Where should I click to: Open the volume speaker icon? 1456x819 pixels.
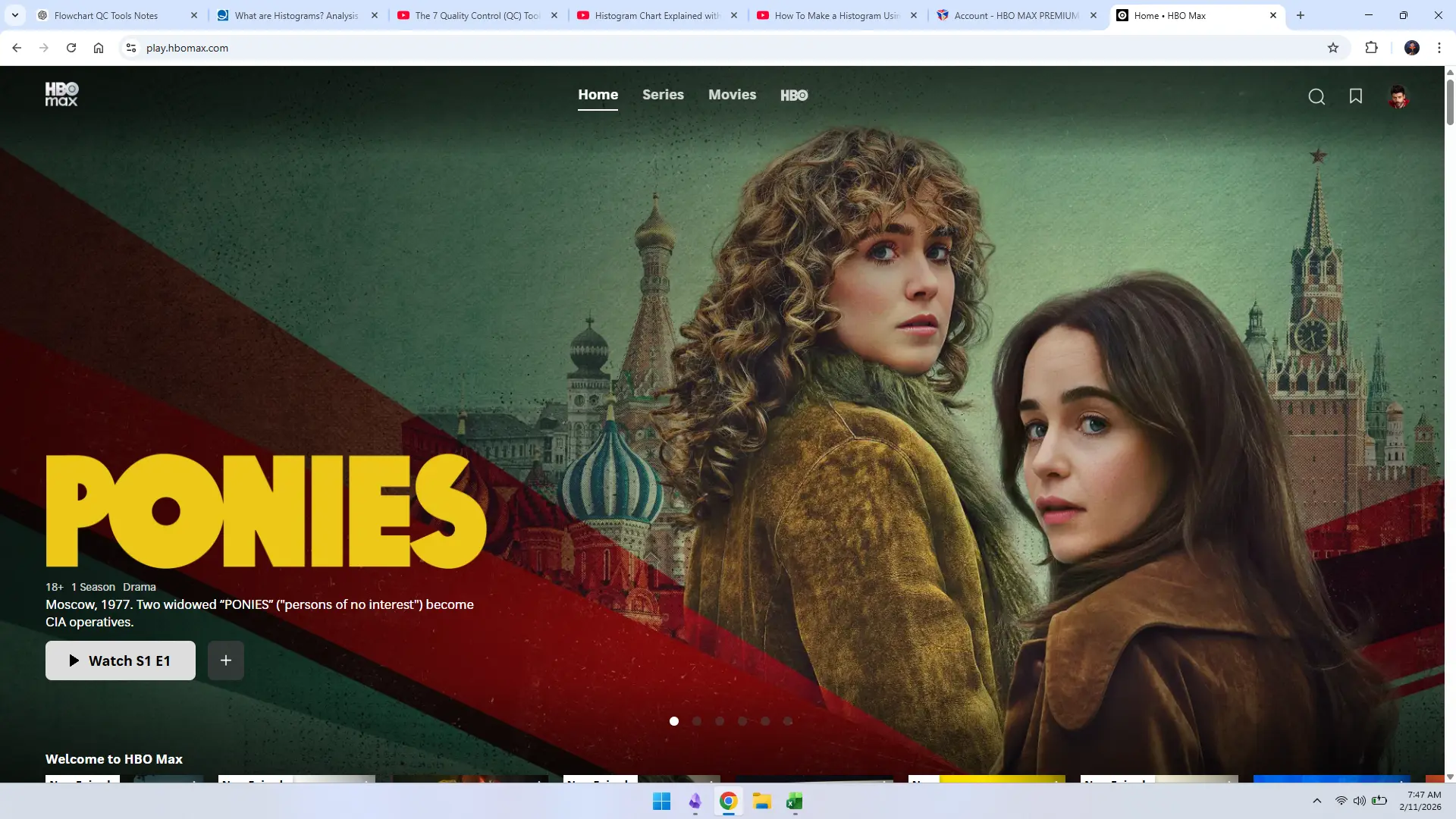(1360, 801)
